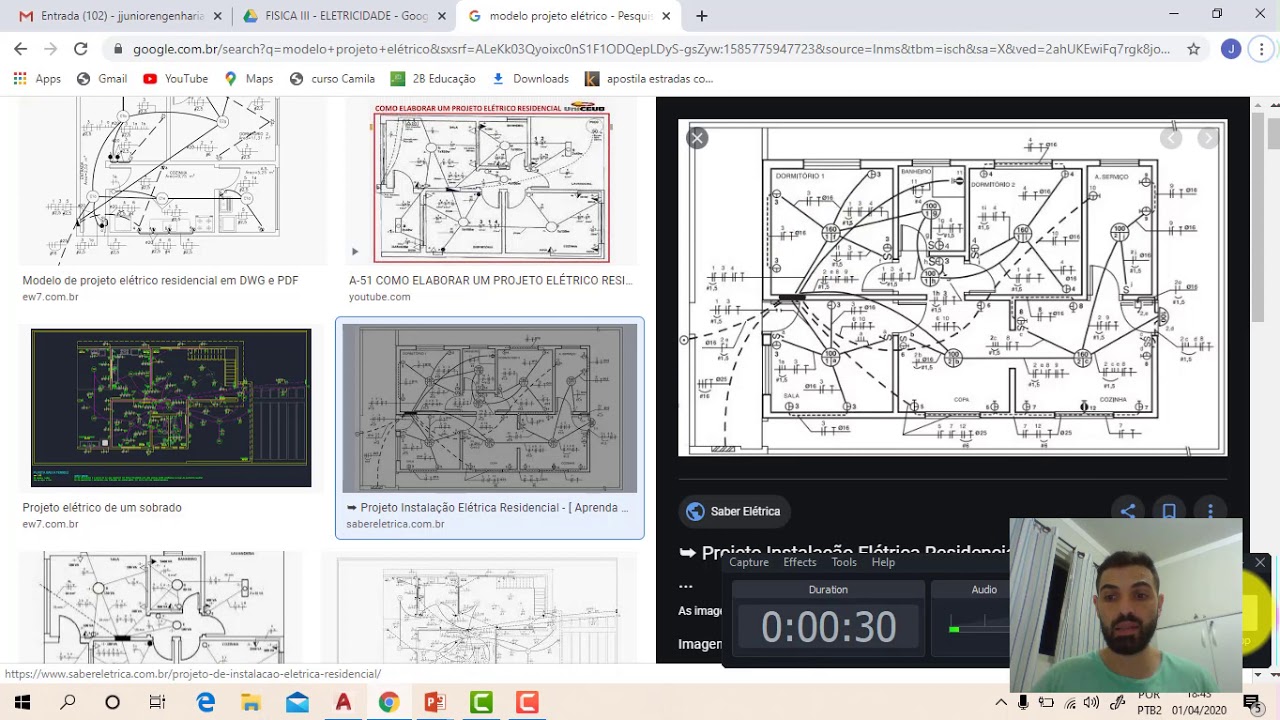1280x720 pixels.
Task: Open File Explorer from the taskbar
Action: coord(251,703)
